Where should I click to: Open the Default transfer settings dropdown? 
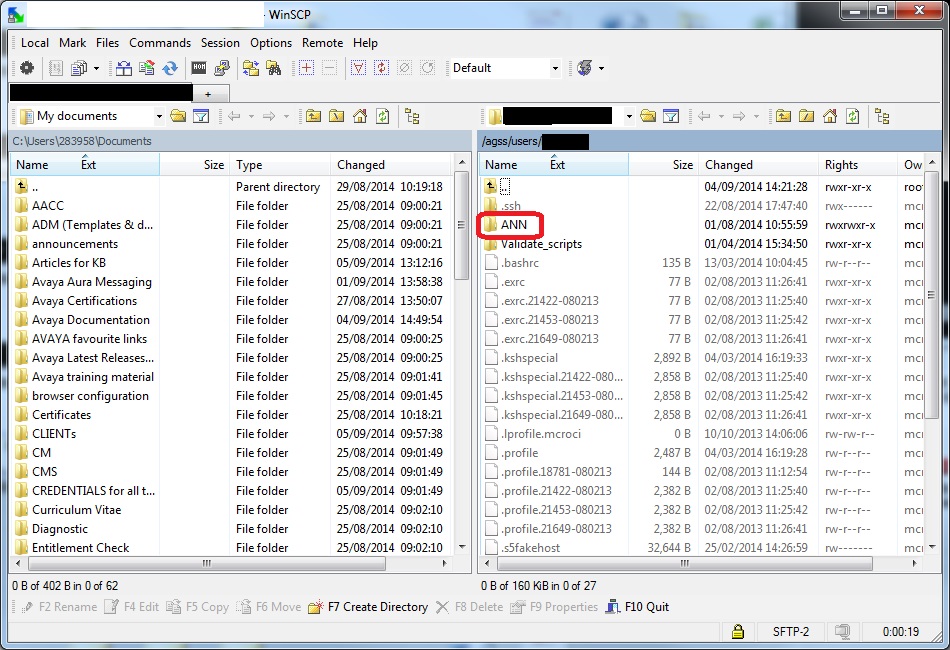[x=555, y=68]
